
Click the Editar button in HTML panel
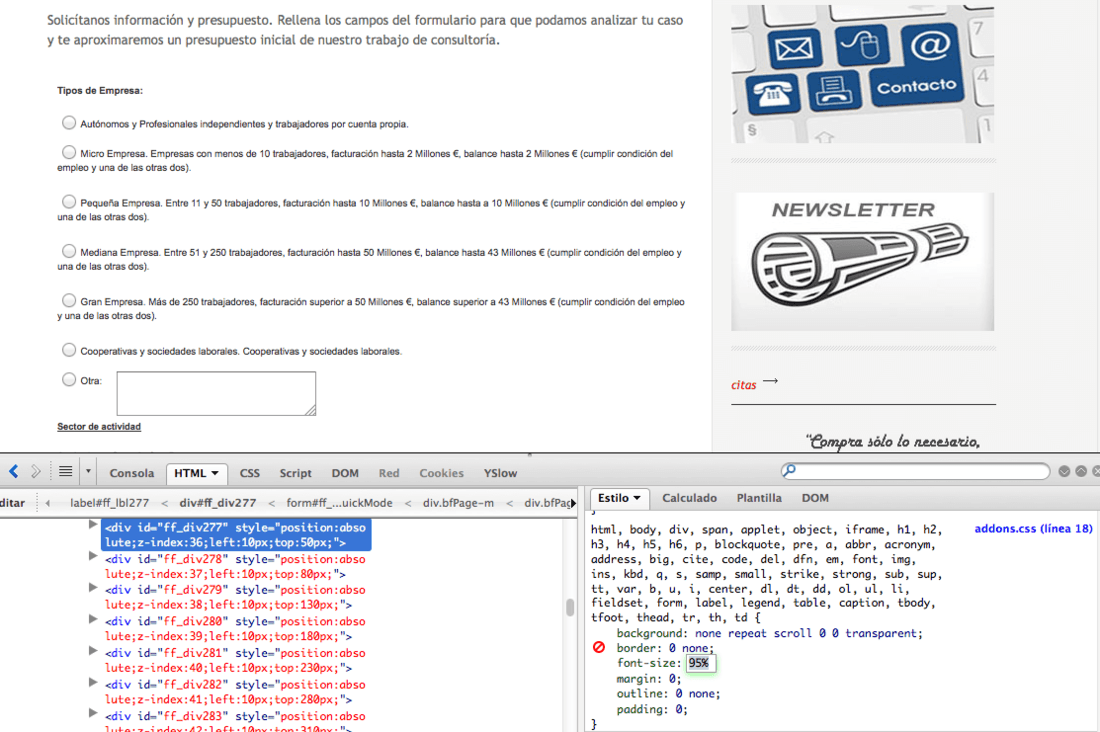[13, 503]
